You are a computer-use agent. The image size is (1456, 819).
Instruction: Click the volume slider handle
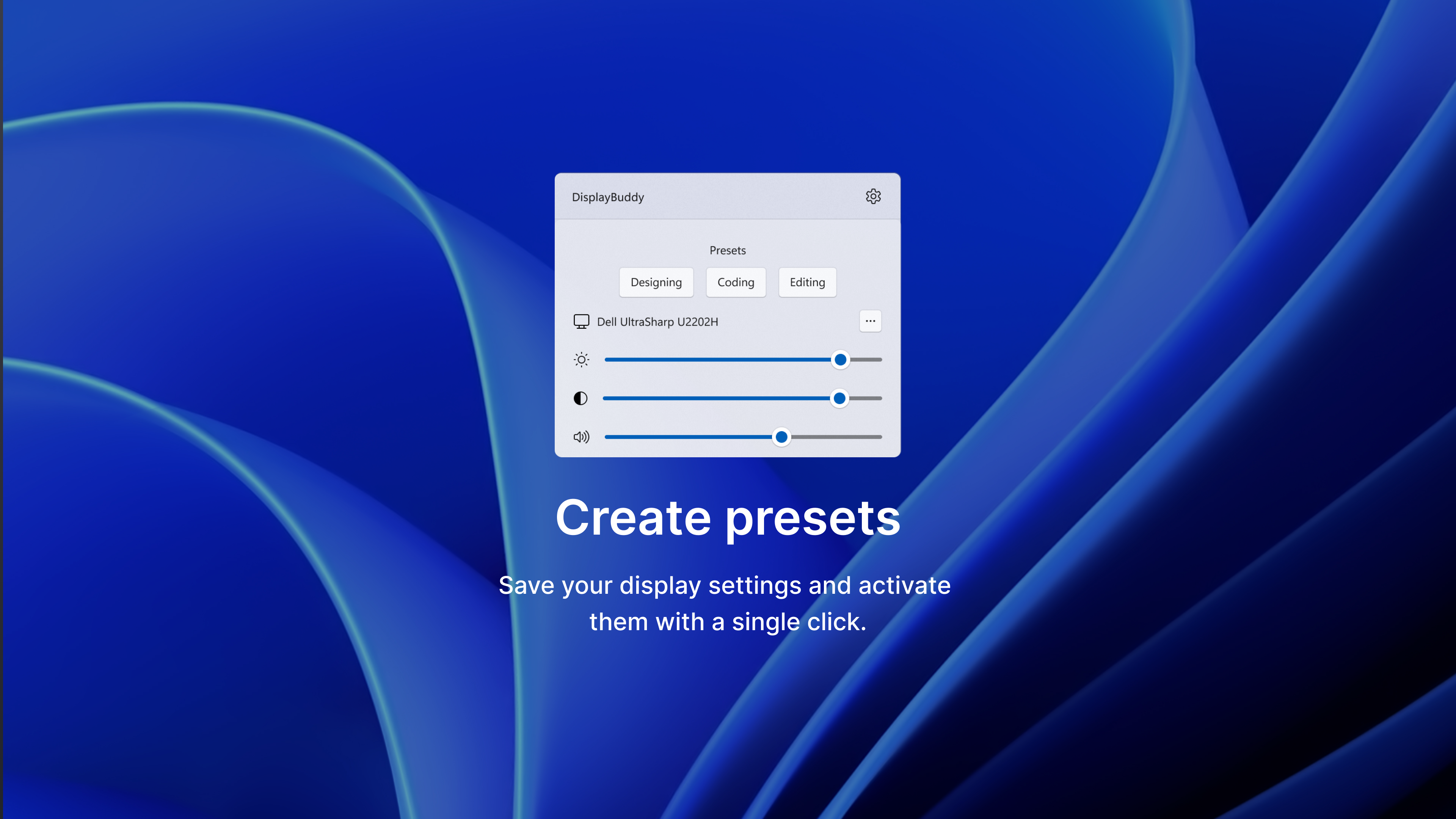click(x=782, y=436)
